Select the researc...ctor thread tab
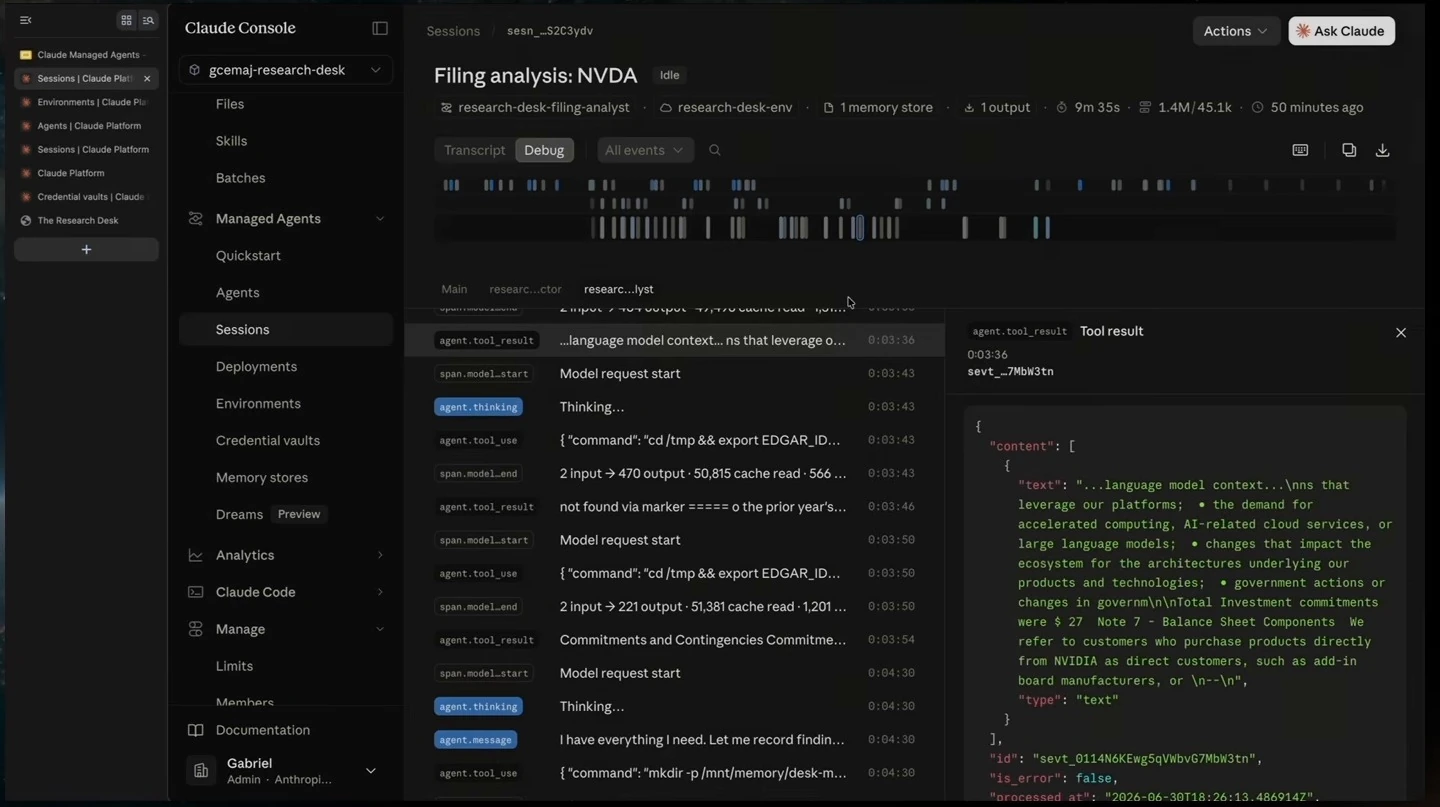 (x=525, y=289)
